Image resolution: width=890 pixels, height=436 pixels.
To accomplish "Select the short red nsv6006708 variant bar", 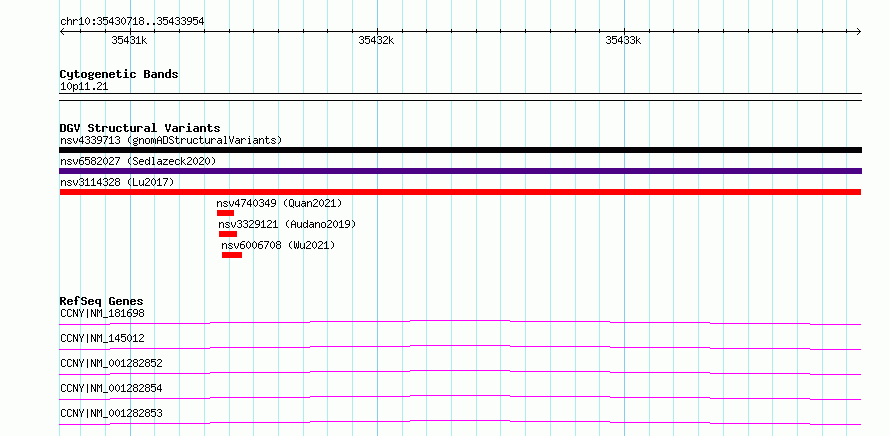I will tap(232, 255).
